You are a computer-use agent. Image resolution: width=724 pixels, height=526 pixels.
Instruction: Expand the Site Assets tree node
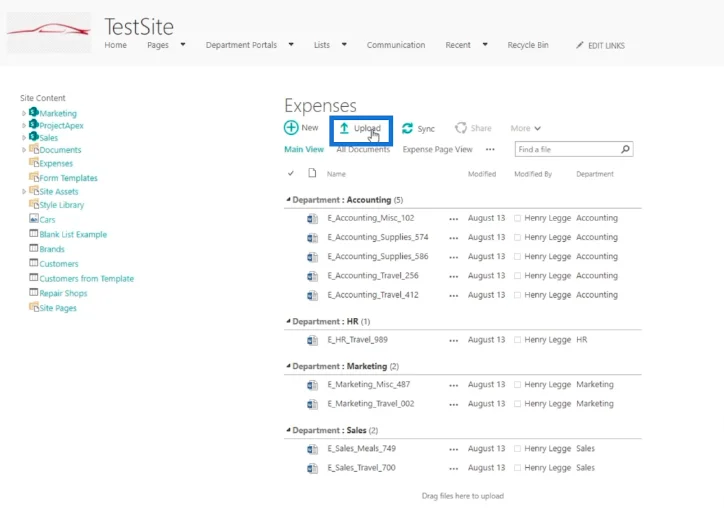[x=24, y=191]
